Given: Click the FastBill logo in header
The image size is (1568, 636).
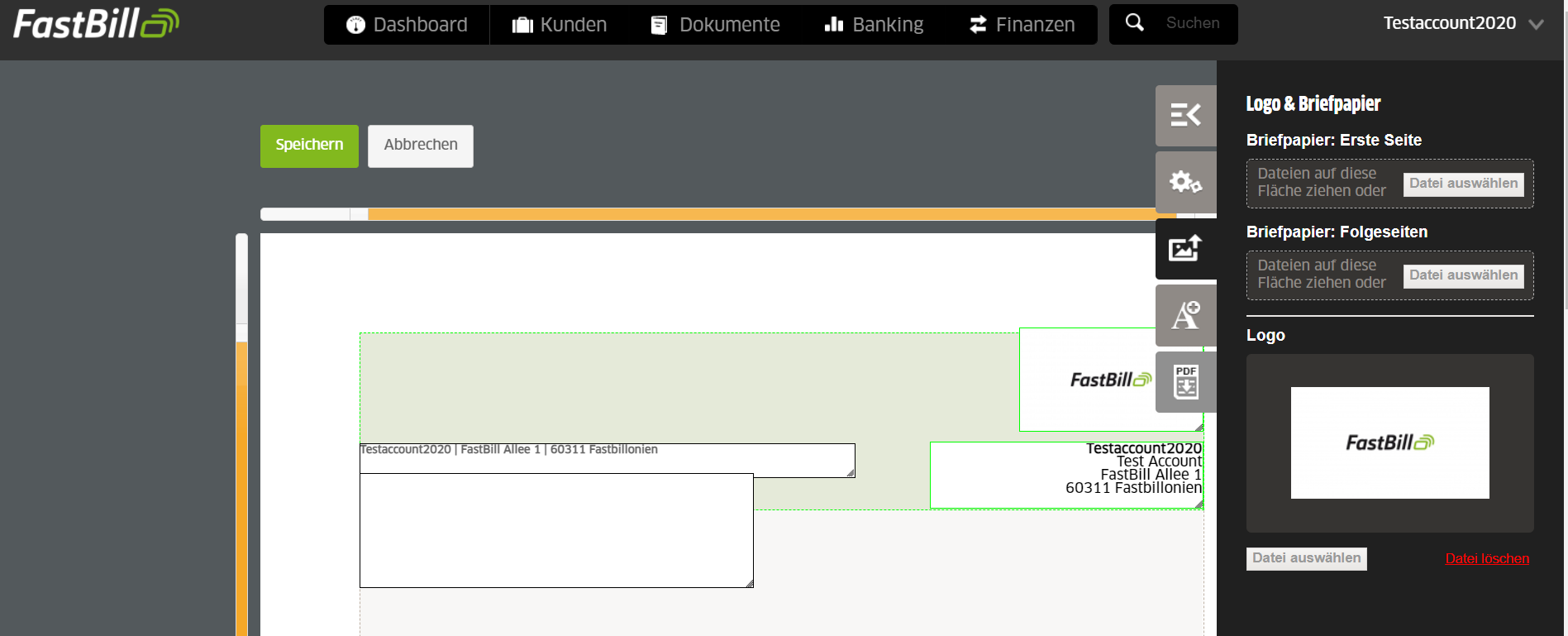Looking at the screenshot, I should pyautogui.click(x=96, y=23).
